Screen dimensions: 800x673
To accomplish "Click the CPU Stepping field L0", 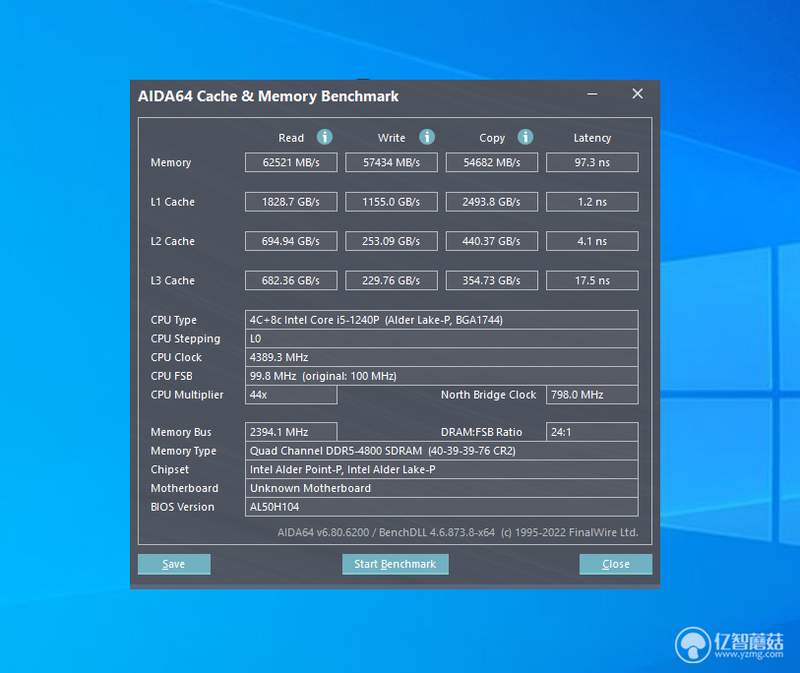I will coord(441,339).
